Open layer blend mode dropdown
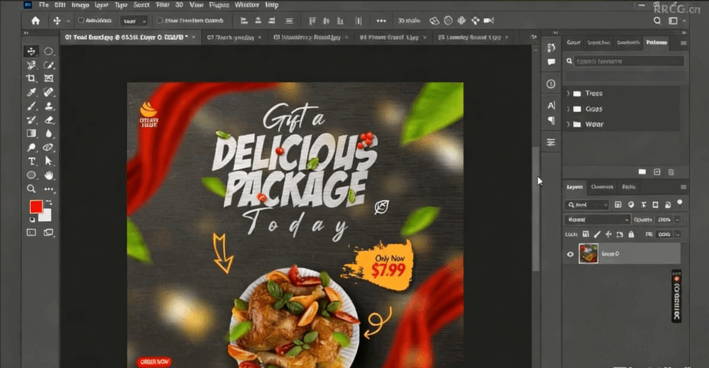 tap(597, 220)
